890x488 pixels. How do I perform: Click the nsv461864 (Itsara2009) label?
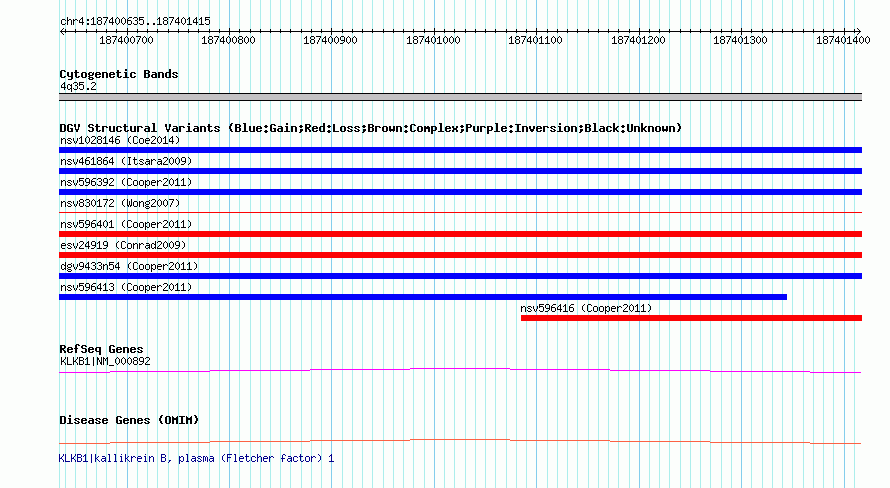click(x=126, y=161)
